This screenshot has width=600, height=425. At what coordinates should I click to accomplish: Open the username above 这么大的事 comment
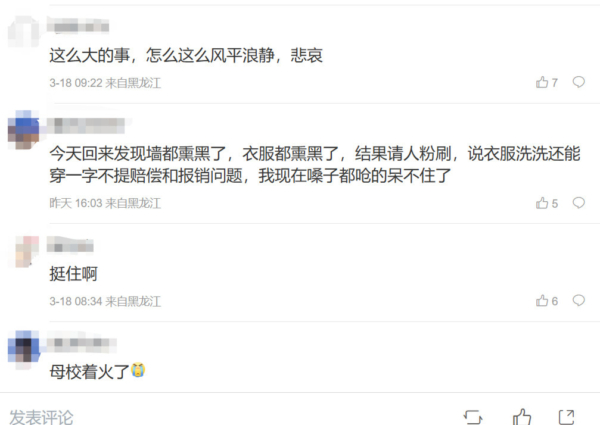pos(78,27)
